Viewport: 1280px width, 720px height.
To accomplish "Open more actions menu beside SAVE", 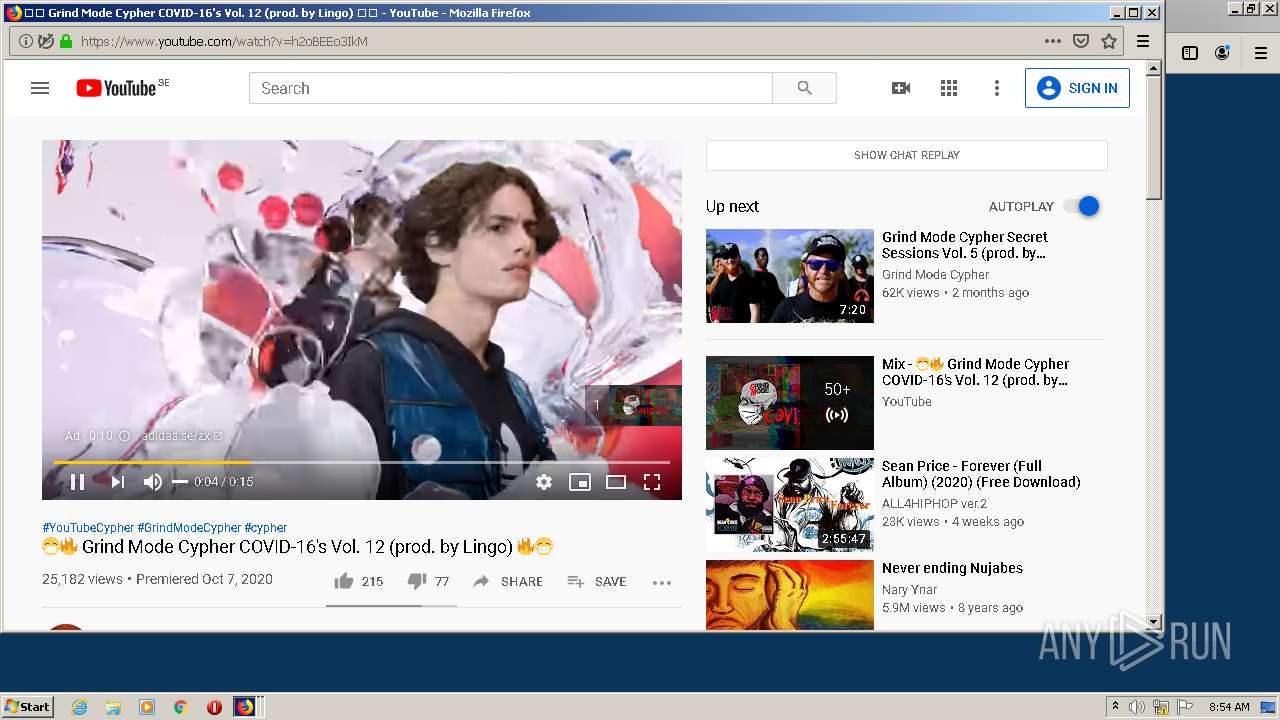I will point(662,582).
